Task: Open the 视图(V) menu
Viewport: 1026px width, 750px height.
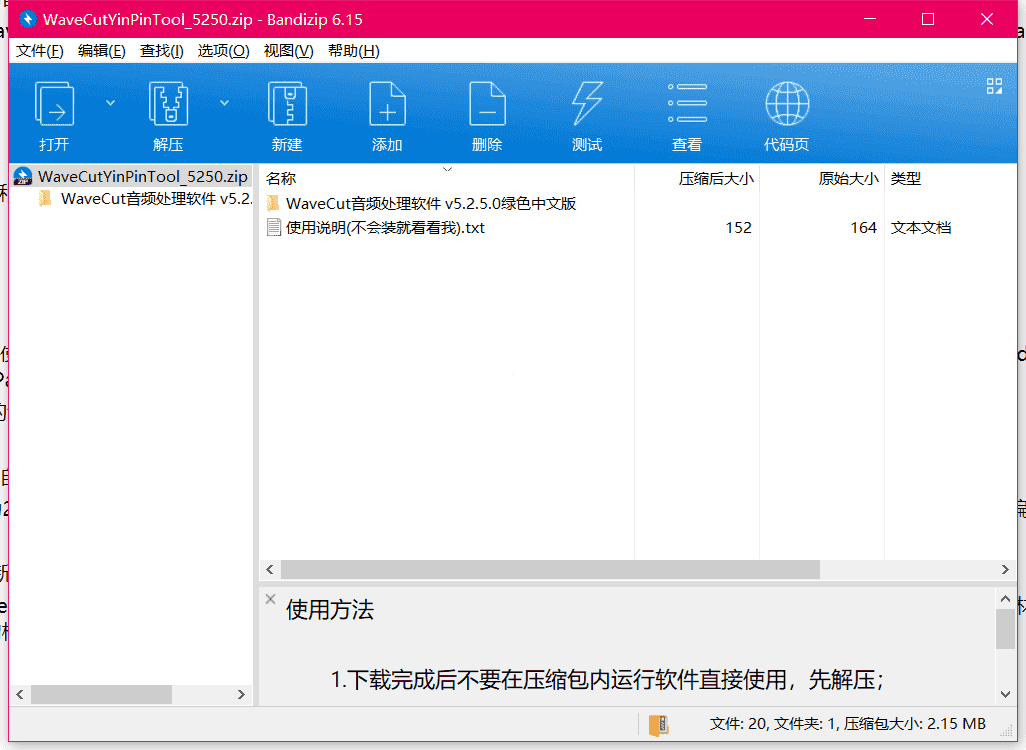Action: pos(289,51)
